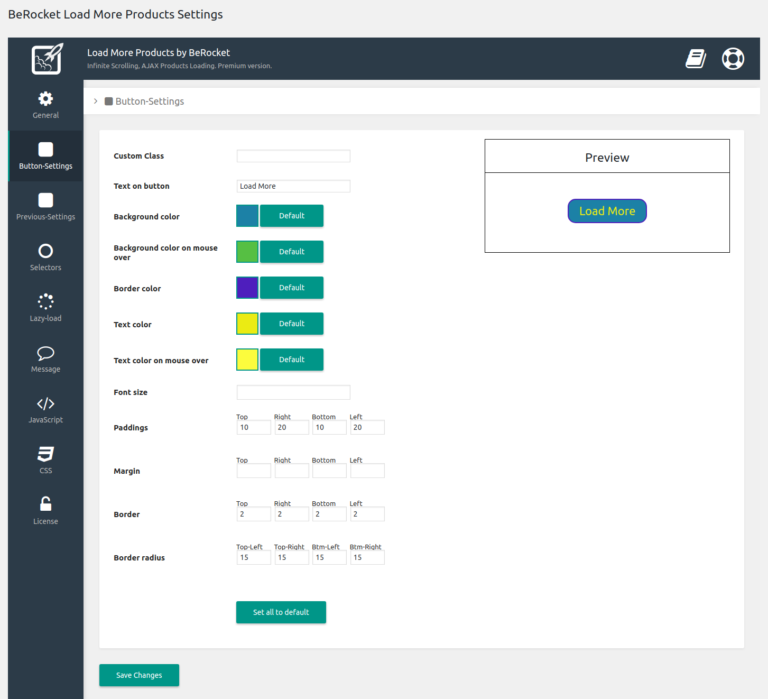Click the Paddings Top field
768x699 pixels.
pos(254,428)
